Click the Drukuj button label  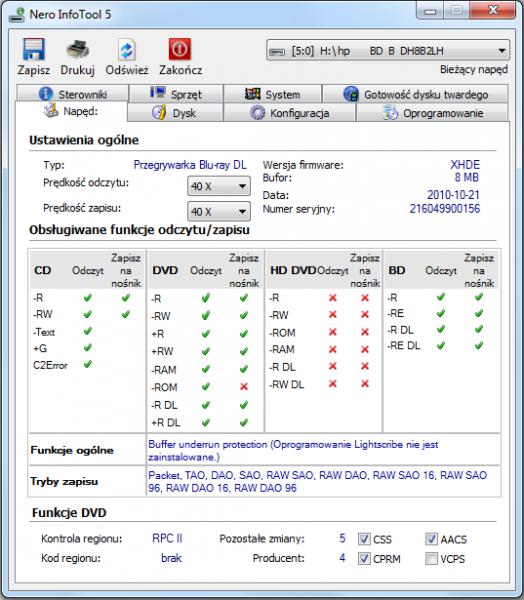(x=78, y=70)
